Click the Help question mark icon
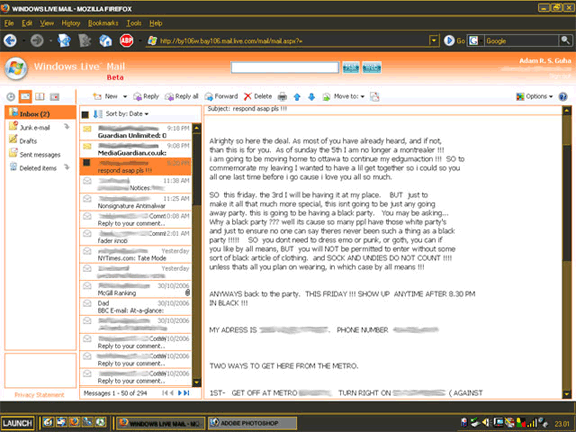This screenshot has width=576, height=432. tap(563, 97)
